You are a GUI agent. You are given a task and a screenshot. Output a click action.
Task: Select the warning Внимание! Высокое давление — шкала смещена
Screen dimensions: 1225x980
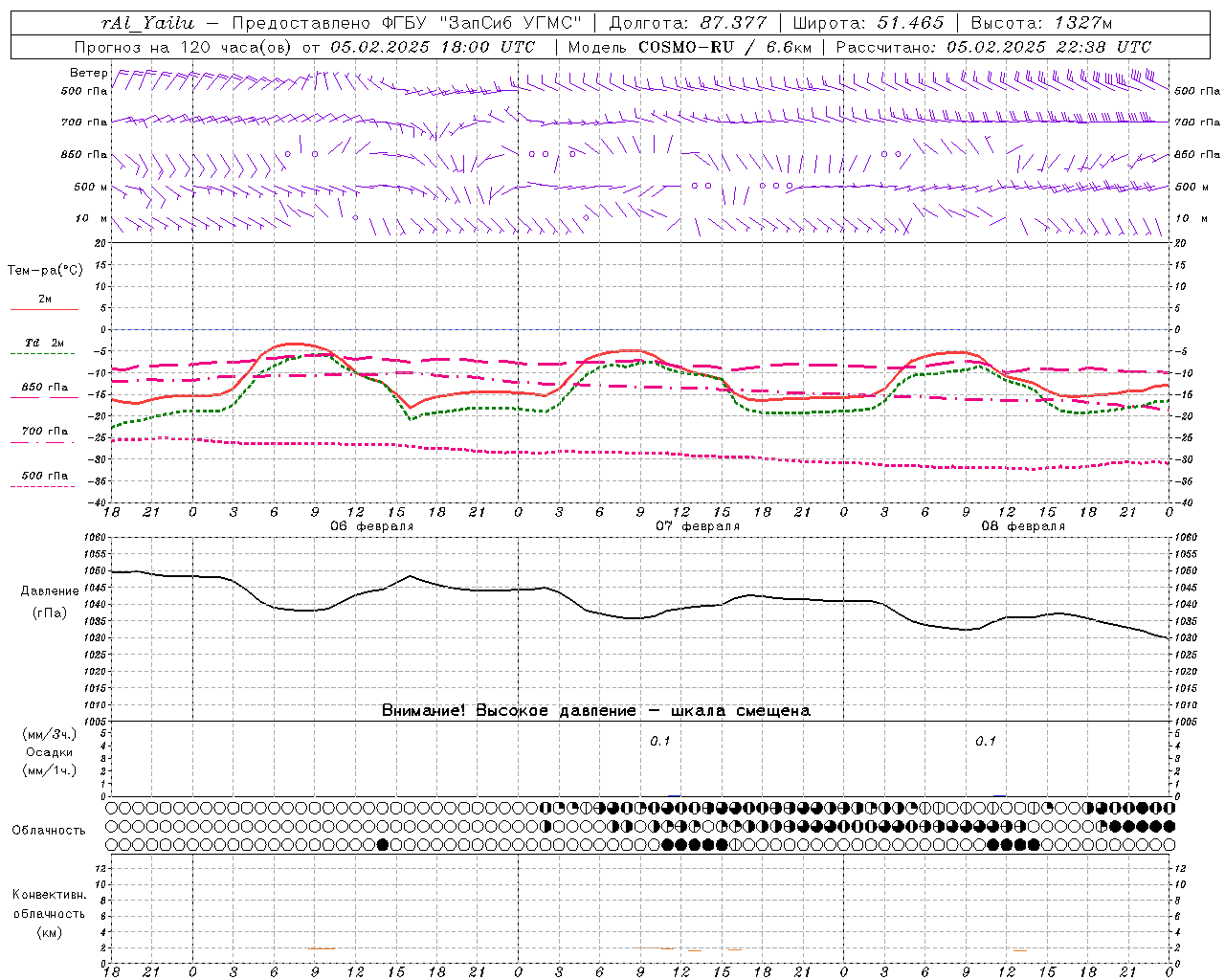point(596,711)
